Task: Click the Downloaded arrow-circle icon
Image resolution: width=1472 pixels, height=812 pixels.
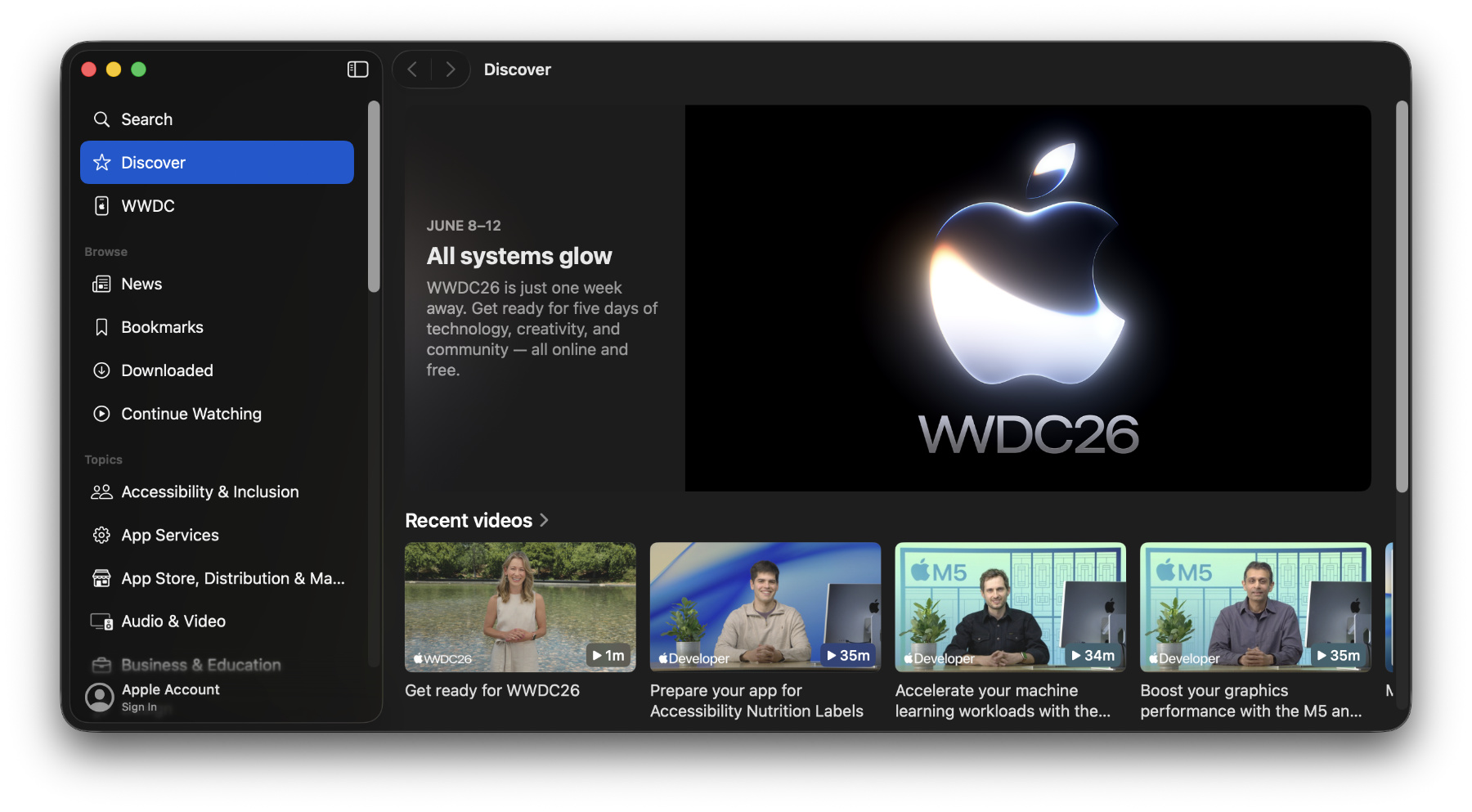Action: point(101,370)
